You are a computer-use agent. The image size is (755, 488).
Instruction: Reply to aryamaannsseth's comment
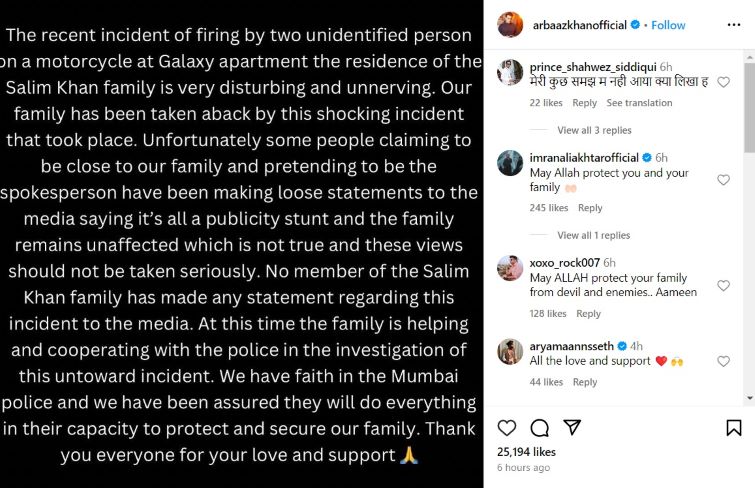pos(585,382)
